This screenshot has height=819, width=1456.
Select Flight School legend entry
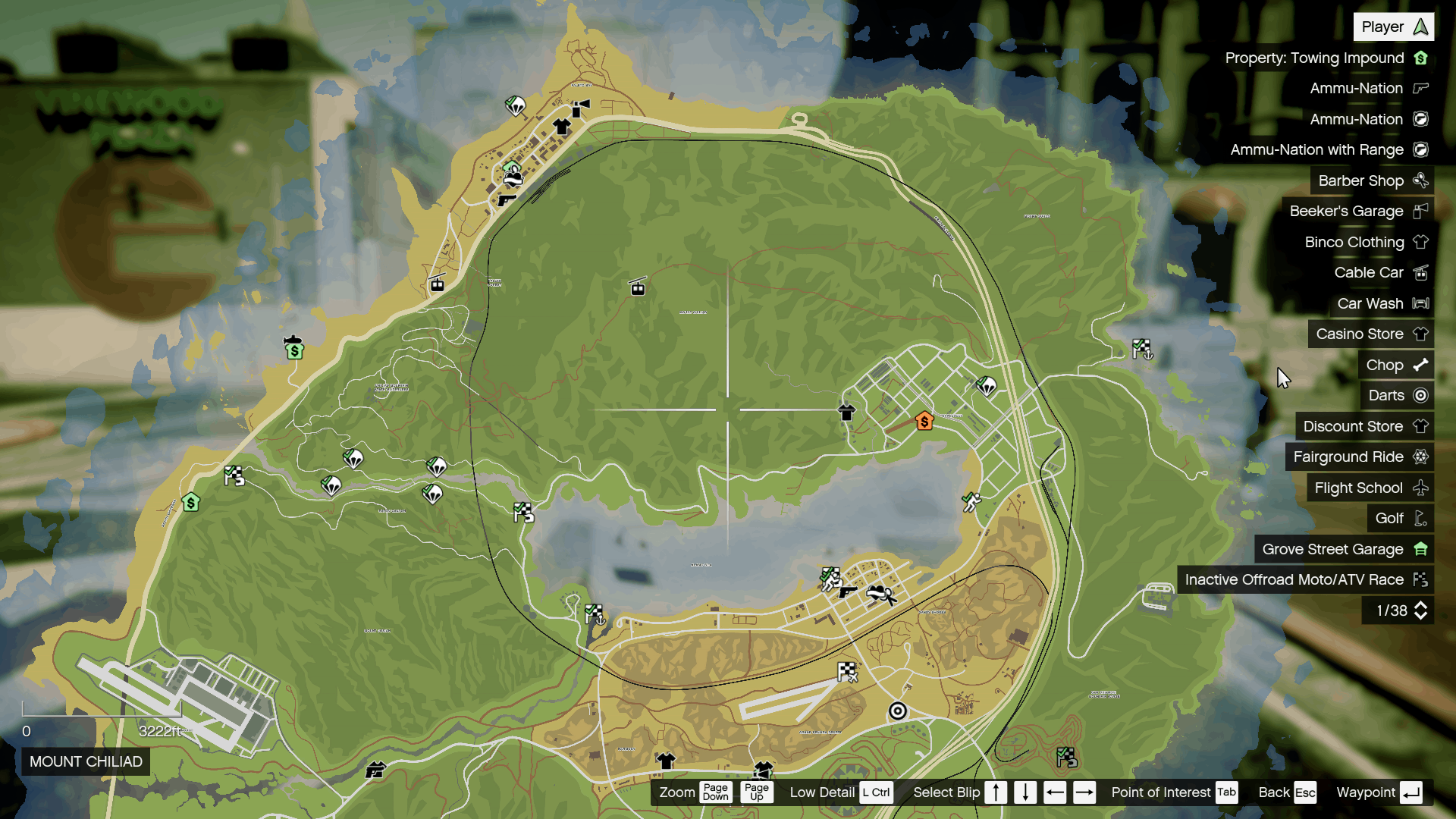coord(1370,488)
